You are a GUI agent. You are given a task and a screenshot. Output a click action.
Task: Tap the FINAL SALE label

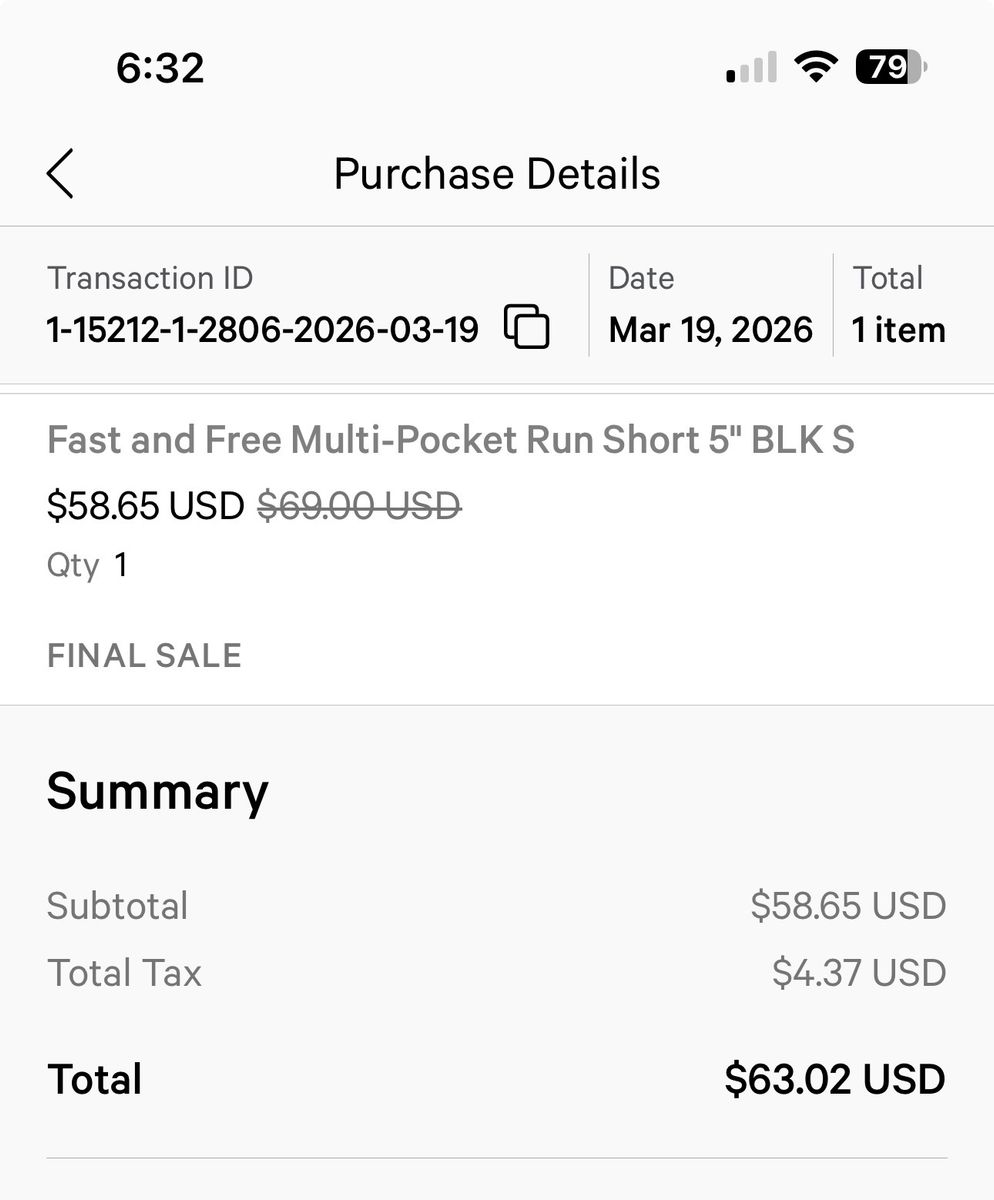coord(144,656)
